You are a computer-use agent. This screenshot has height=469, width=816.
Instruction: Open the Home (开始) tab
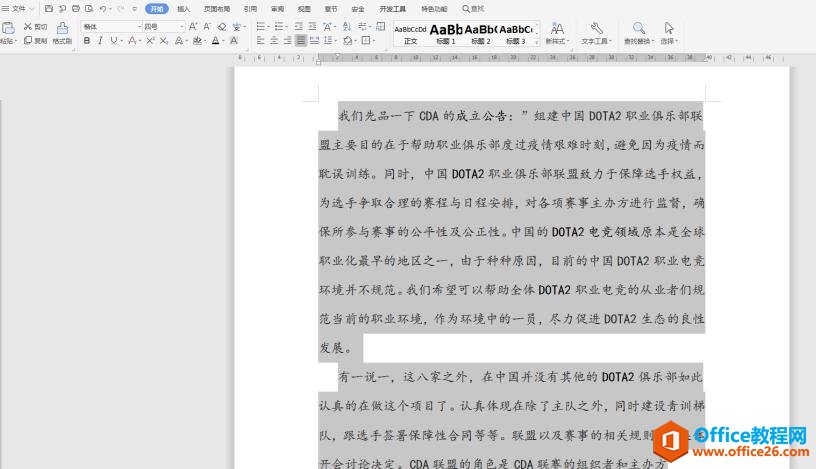157,9
